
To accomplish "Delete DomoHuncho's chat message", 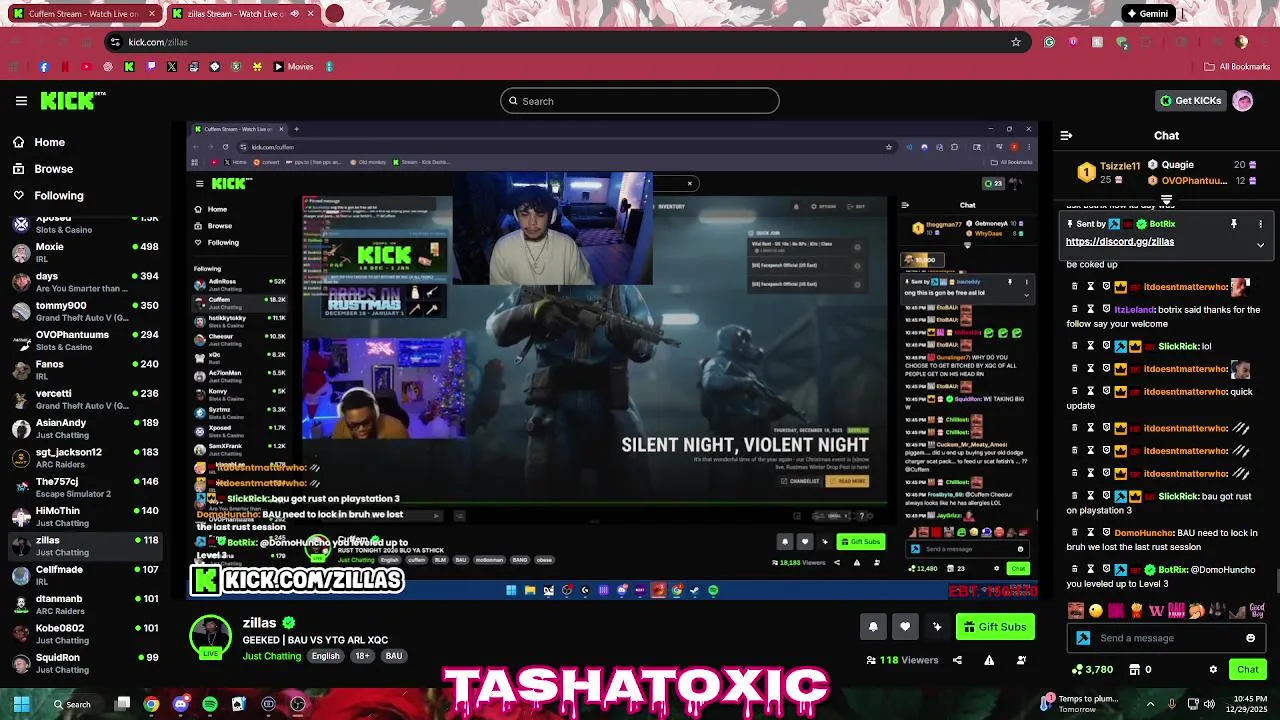I will point(1075,533).
